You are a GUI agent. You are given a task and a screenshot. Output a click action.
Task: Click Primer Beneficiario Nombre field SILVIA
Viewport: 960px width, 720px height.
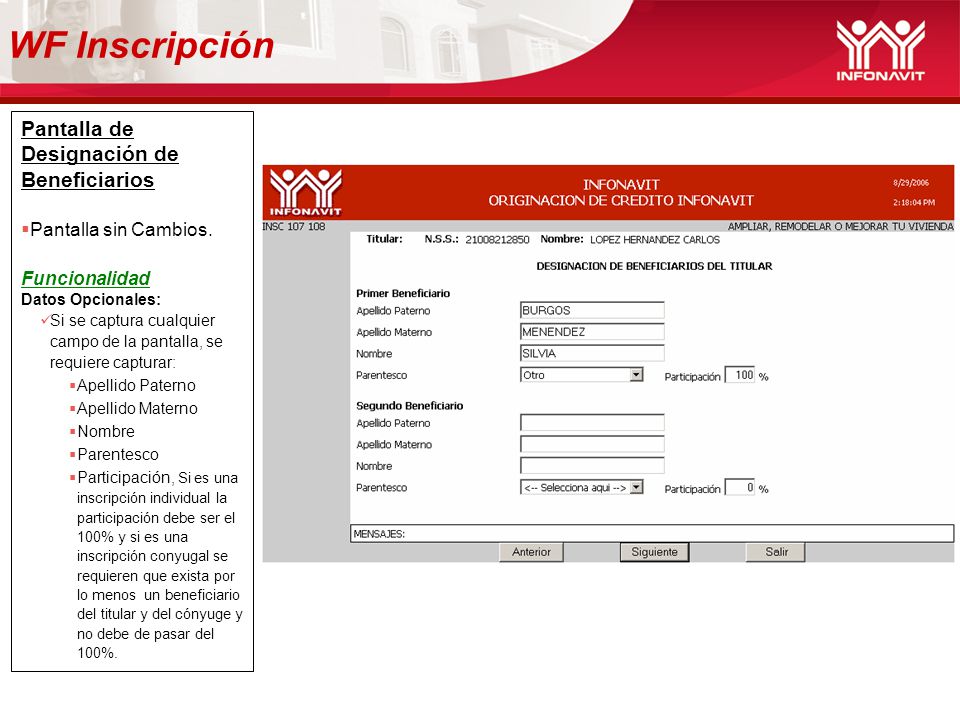pyautogui.click(x=592, y=353)
